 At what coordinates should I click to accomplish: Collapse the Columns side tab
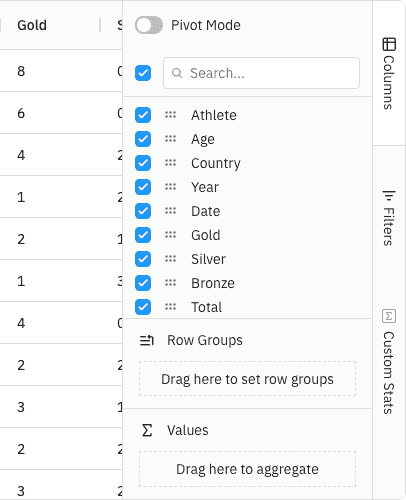tap(389, 73)
